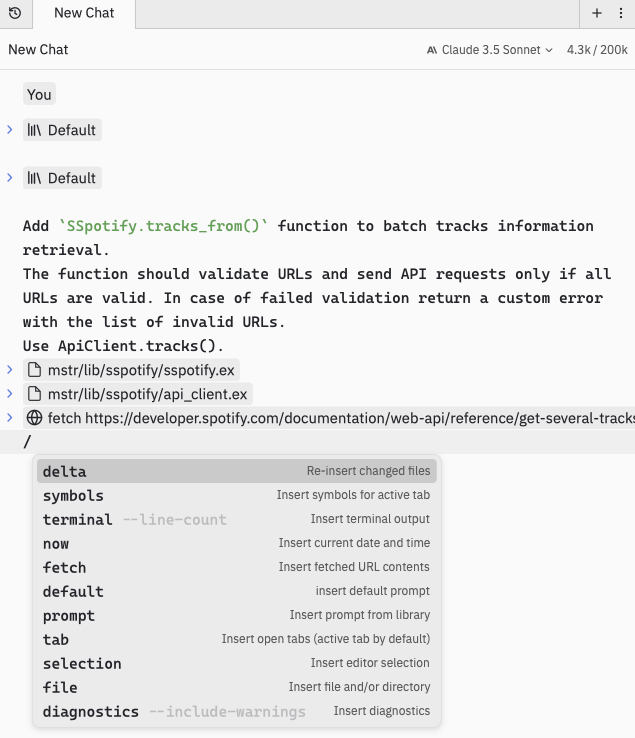Switch to the New Chat tab
635x738 pixels.
pyautogui.click(x=84, y=13)
